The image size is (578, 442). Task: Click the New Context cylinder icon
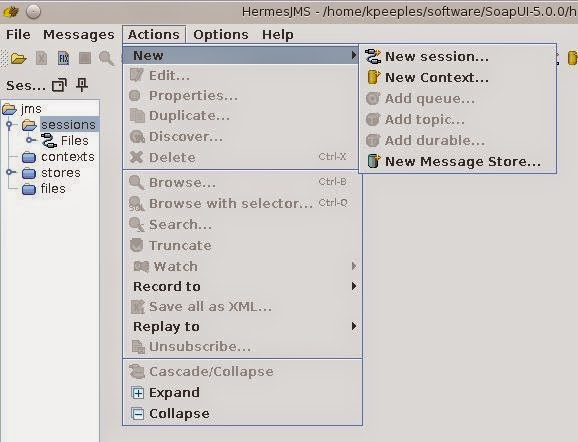point(373,77)
